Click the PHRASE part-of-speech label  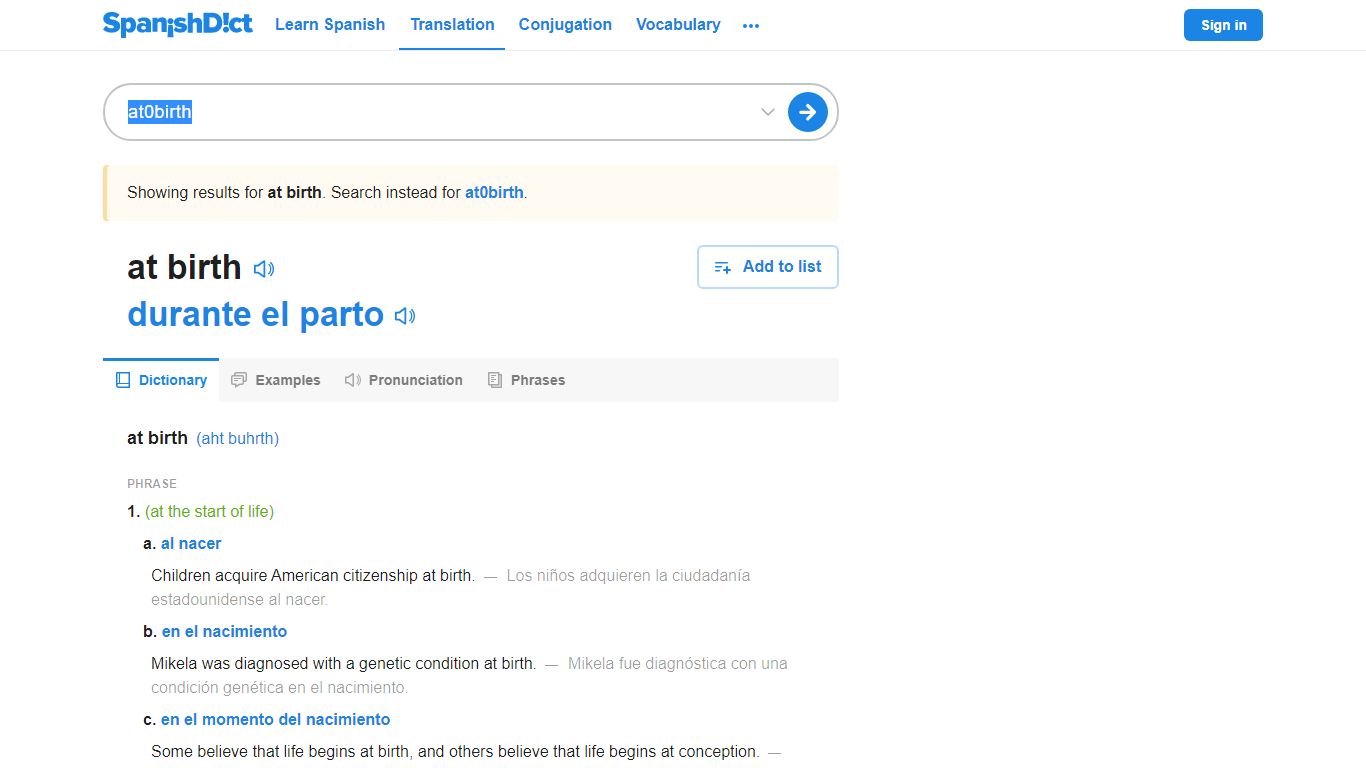coord(152,483)
